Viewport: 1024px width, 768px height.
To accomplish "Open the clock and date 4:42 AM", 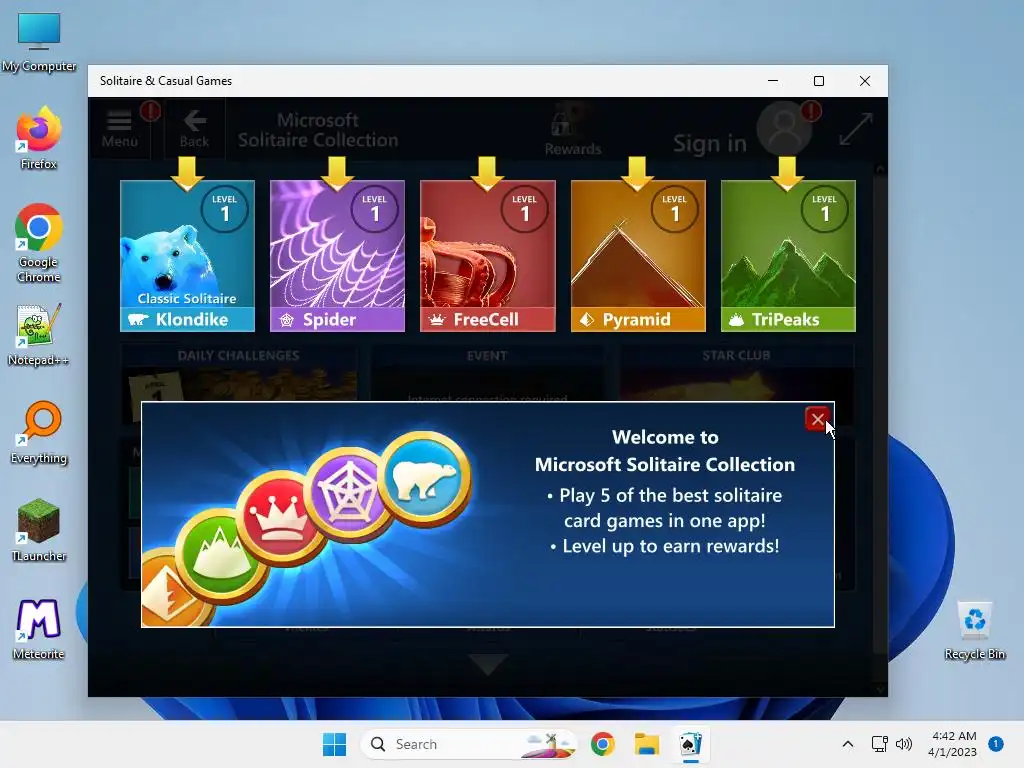I will 952,744.
